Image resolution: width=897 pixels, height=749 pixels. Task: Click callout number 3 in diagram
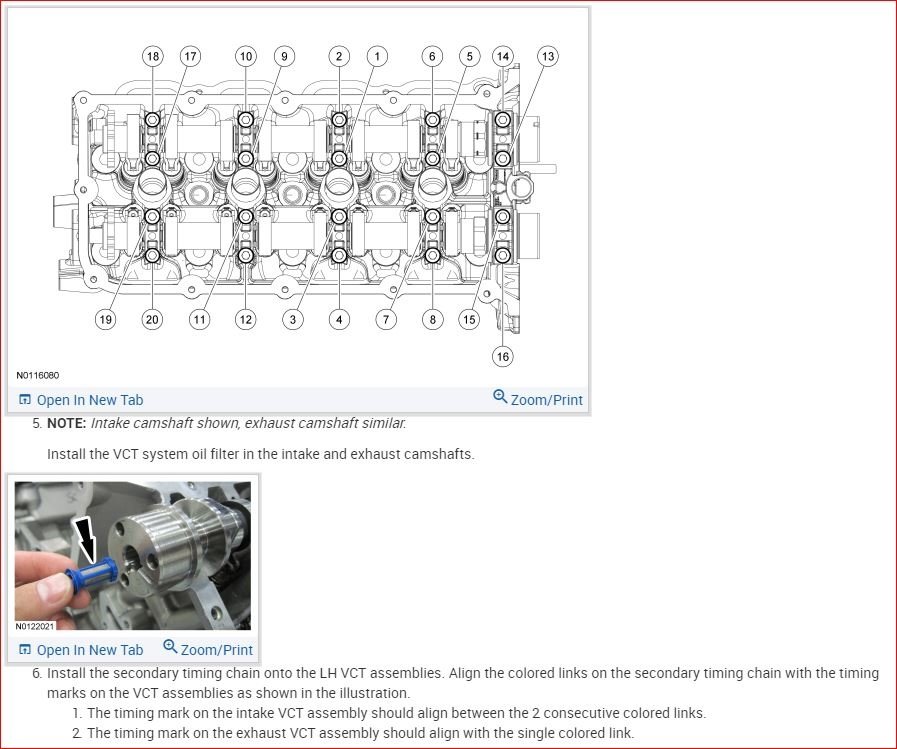coord(293,319)
